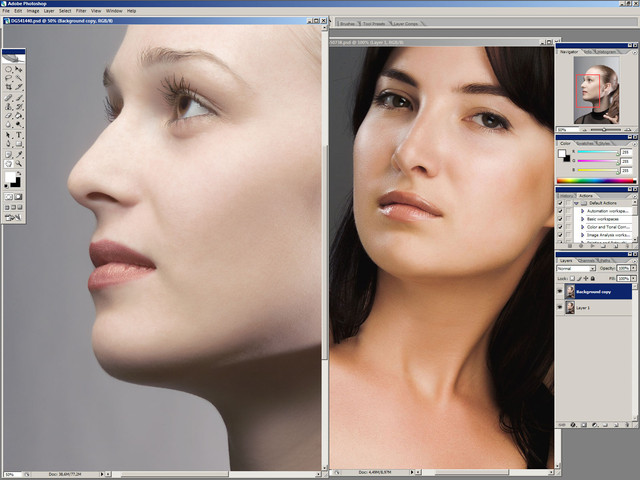
Task: Toggle Color and Tonal Correction checkbox
Action: click(560, 227)
